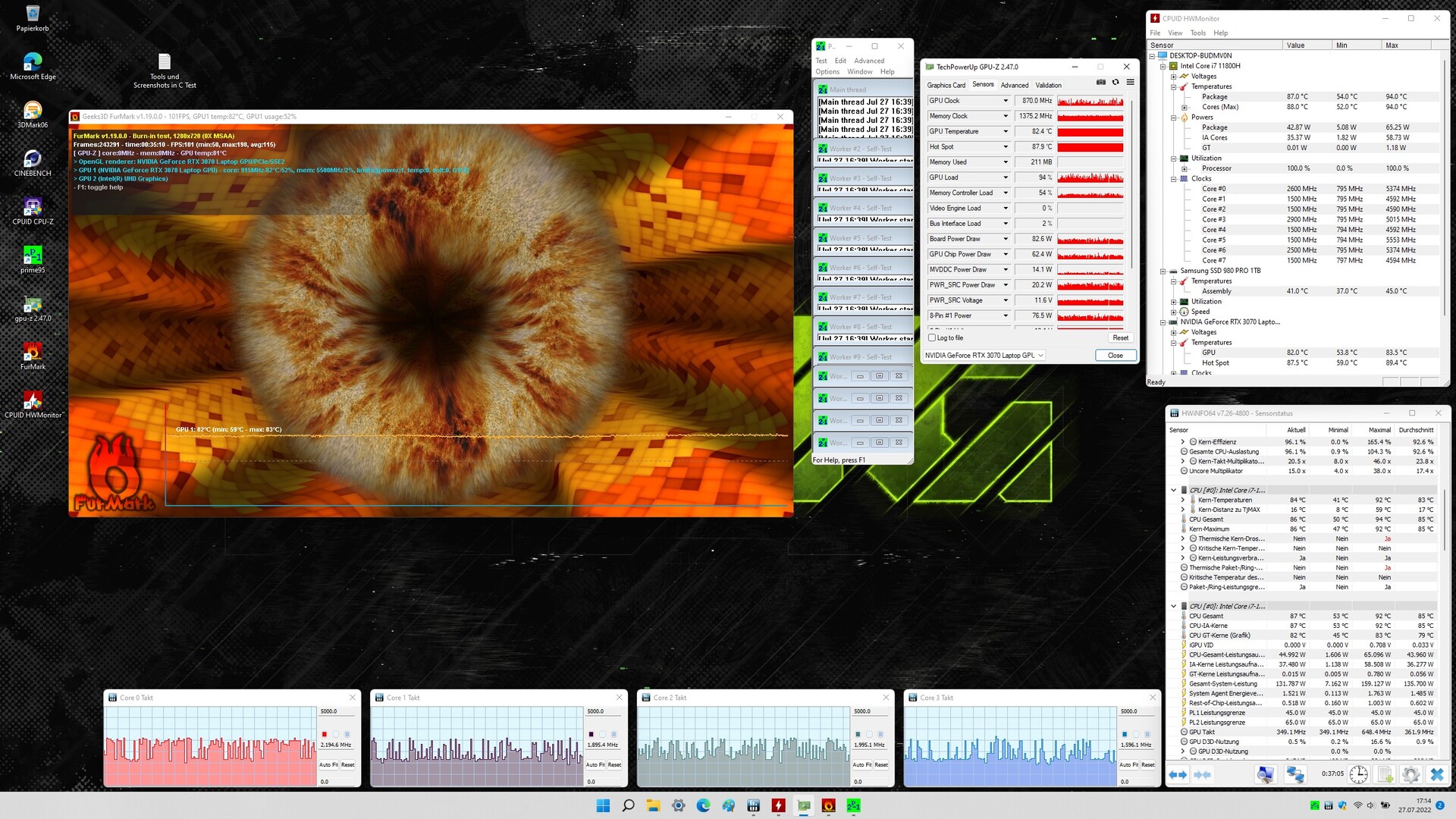Viewport: 1456px width, 819px height.
Task: Click HWiNFO expand columns arrows icon
Action: (x=1178, y=774)
